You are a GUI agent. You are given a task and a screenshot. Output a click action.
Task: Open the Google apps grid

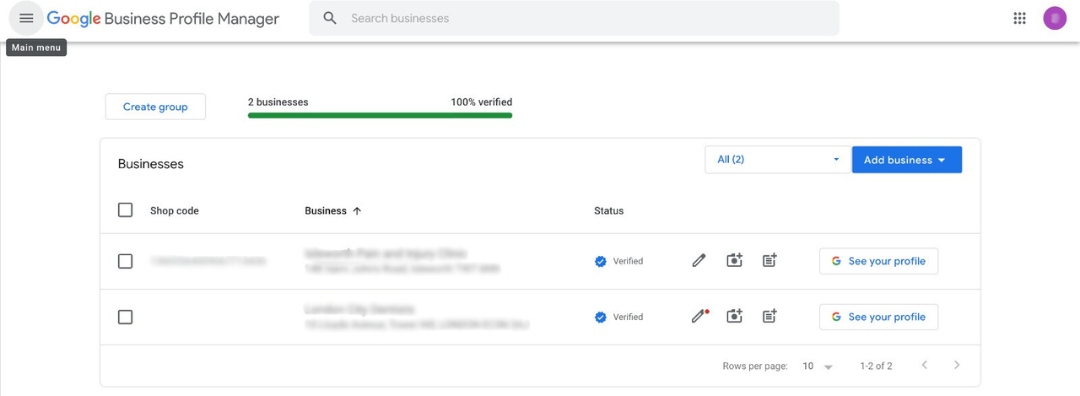pyautogui.click(x=1019, y=19)
